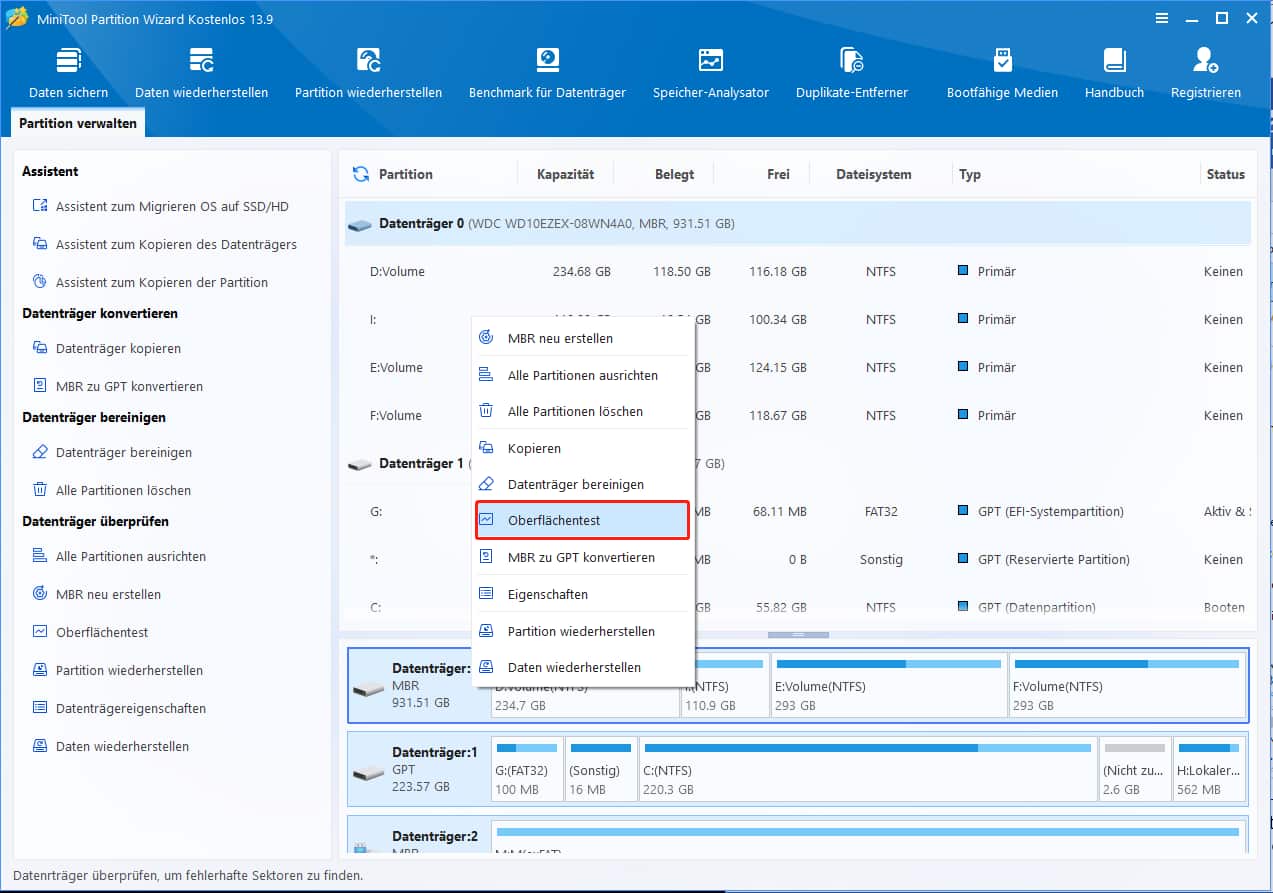Open Assistent zum Kopieren des Datenträgers

coord(165,244)
